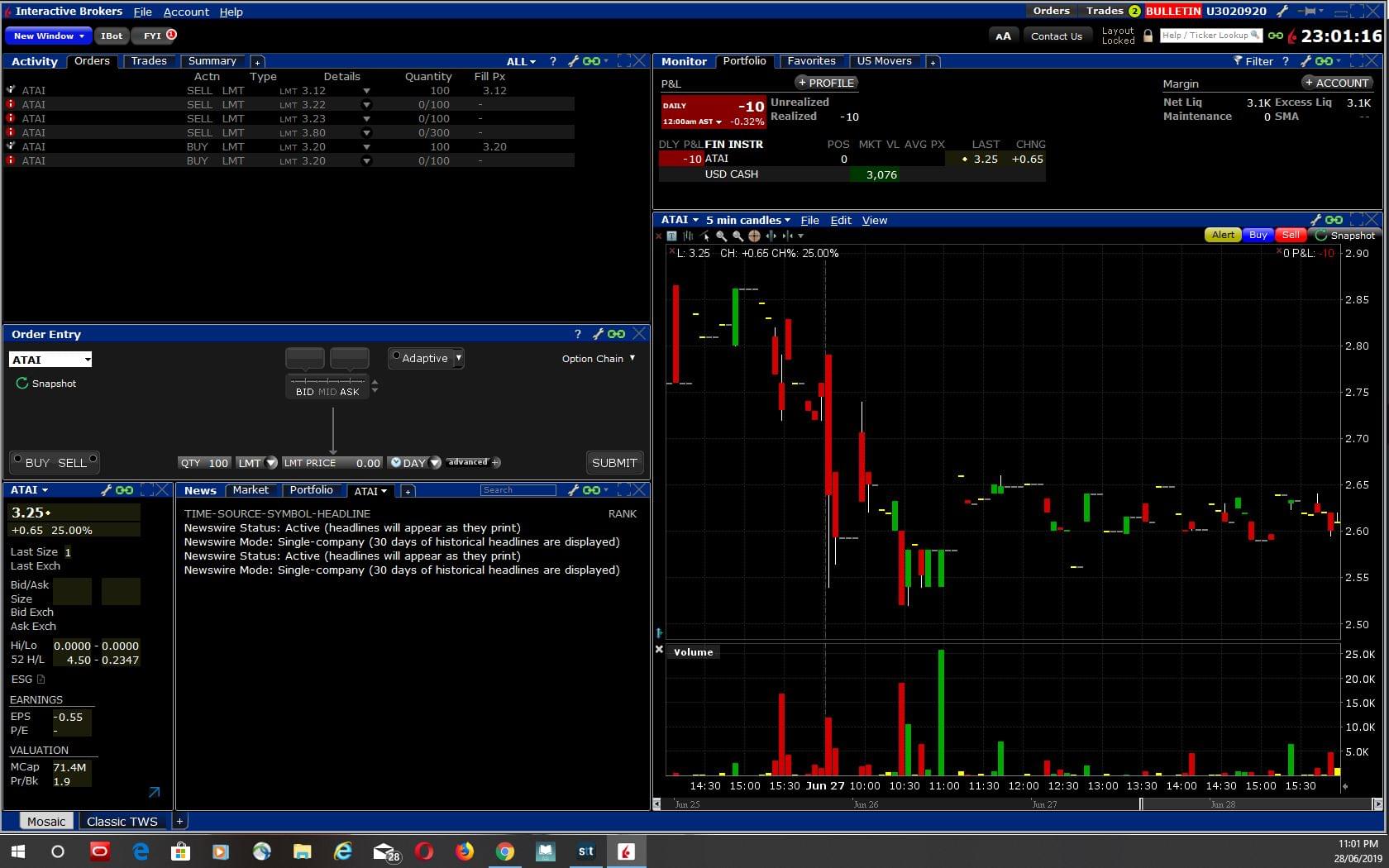1389x868 pixels.
Task: Enable the Adaptive algo radio option
Action: pyautogui.click(x=396, y=356)
